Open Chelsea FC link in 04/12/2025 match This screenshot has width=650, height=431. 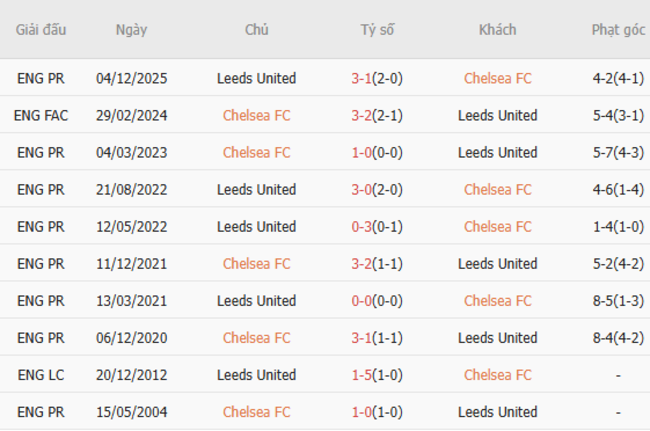pyautogui.click(x=497, y=78)
